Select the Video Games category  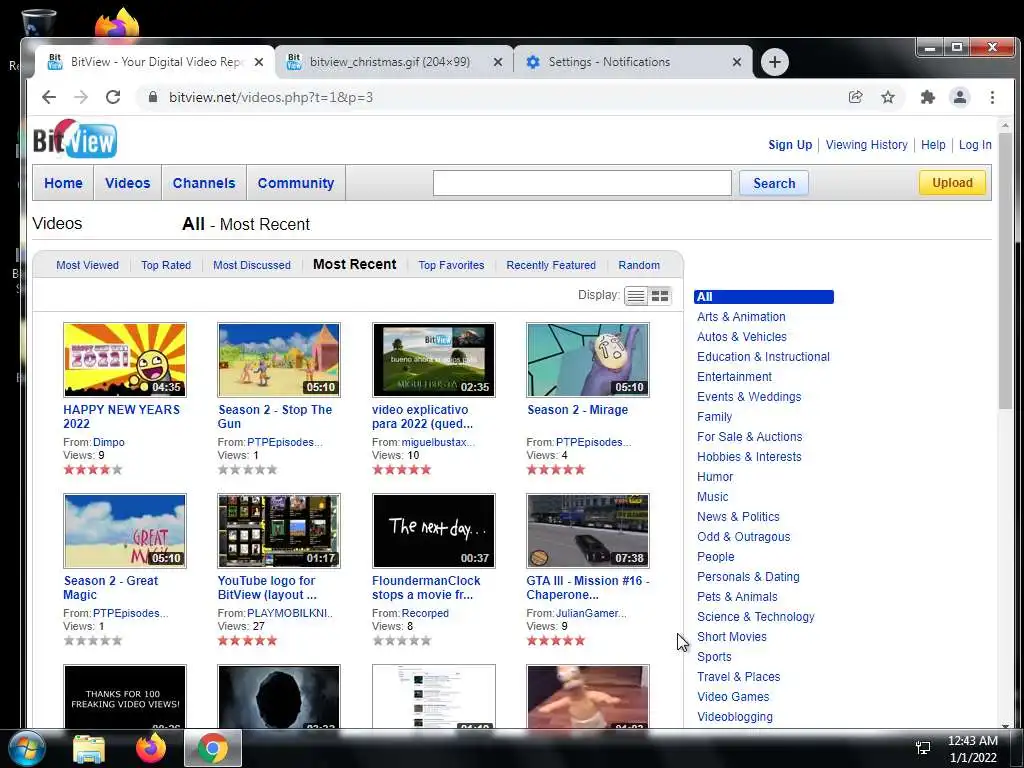[x=733, y=697]
